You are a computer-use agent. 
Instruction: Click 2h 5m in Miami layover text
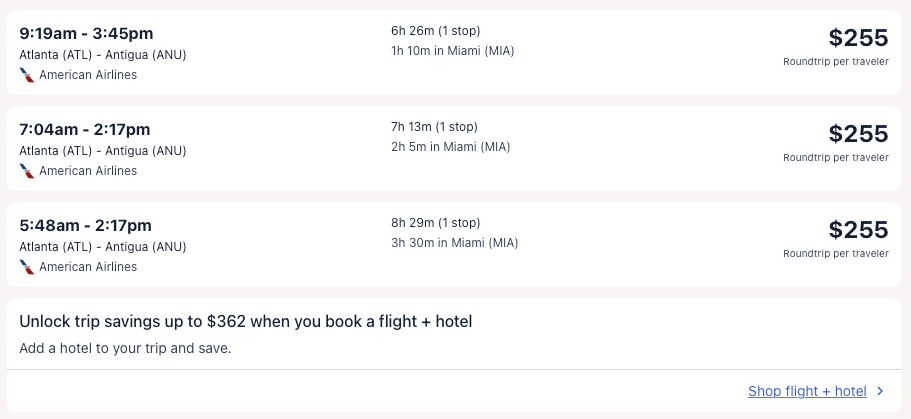pos(450,147)
